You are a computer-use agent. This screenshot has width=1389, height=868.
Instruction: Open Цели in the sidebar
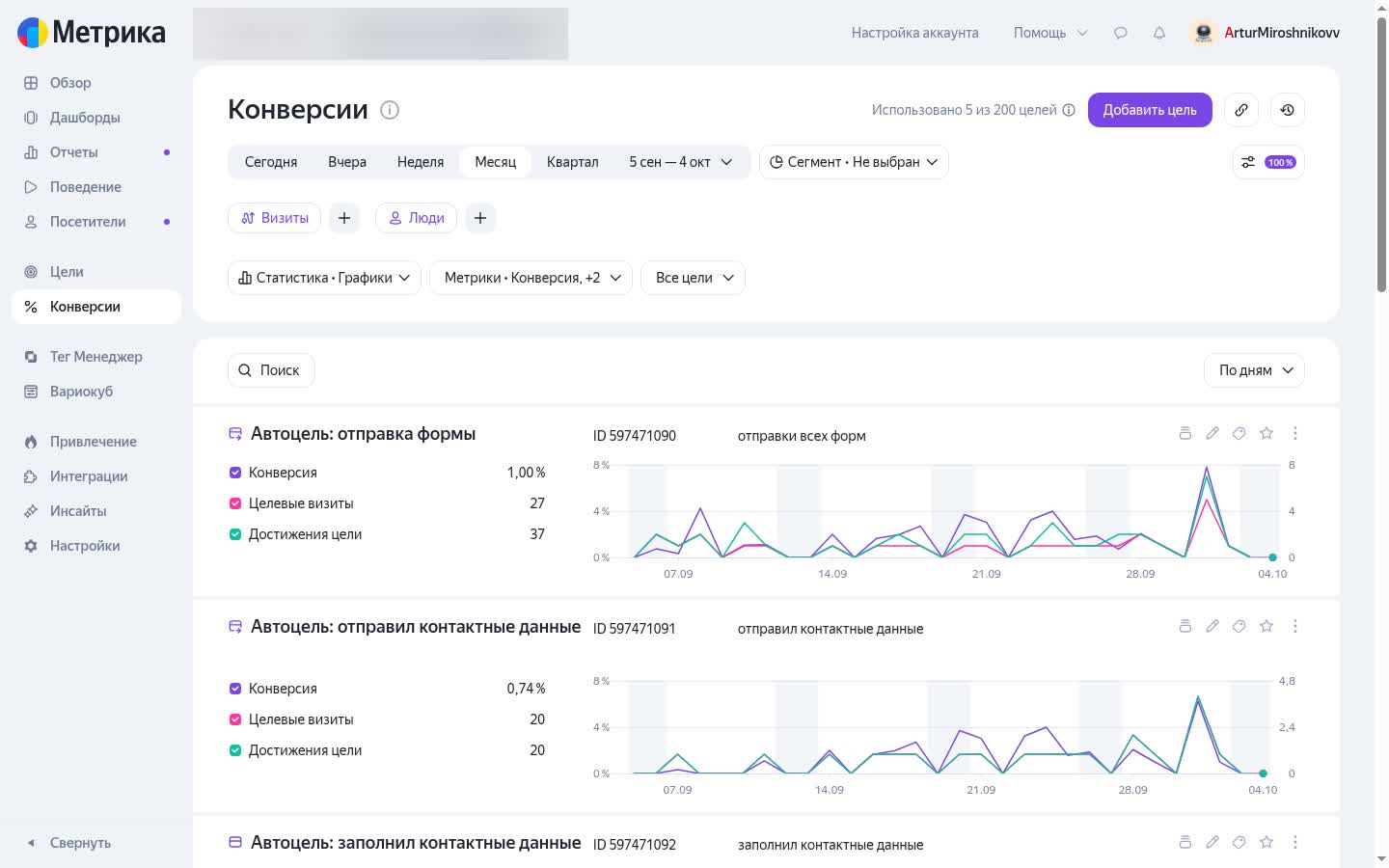96,272
